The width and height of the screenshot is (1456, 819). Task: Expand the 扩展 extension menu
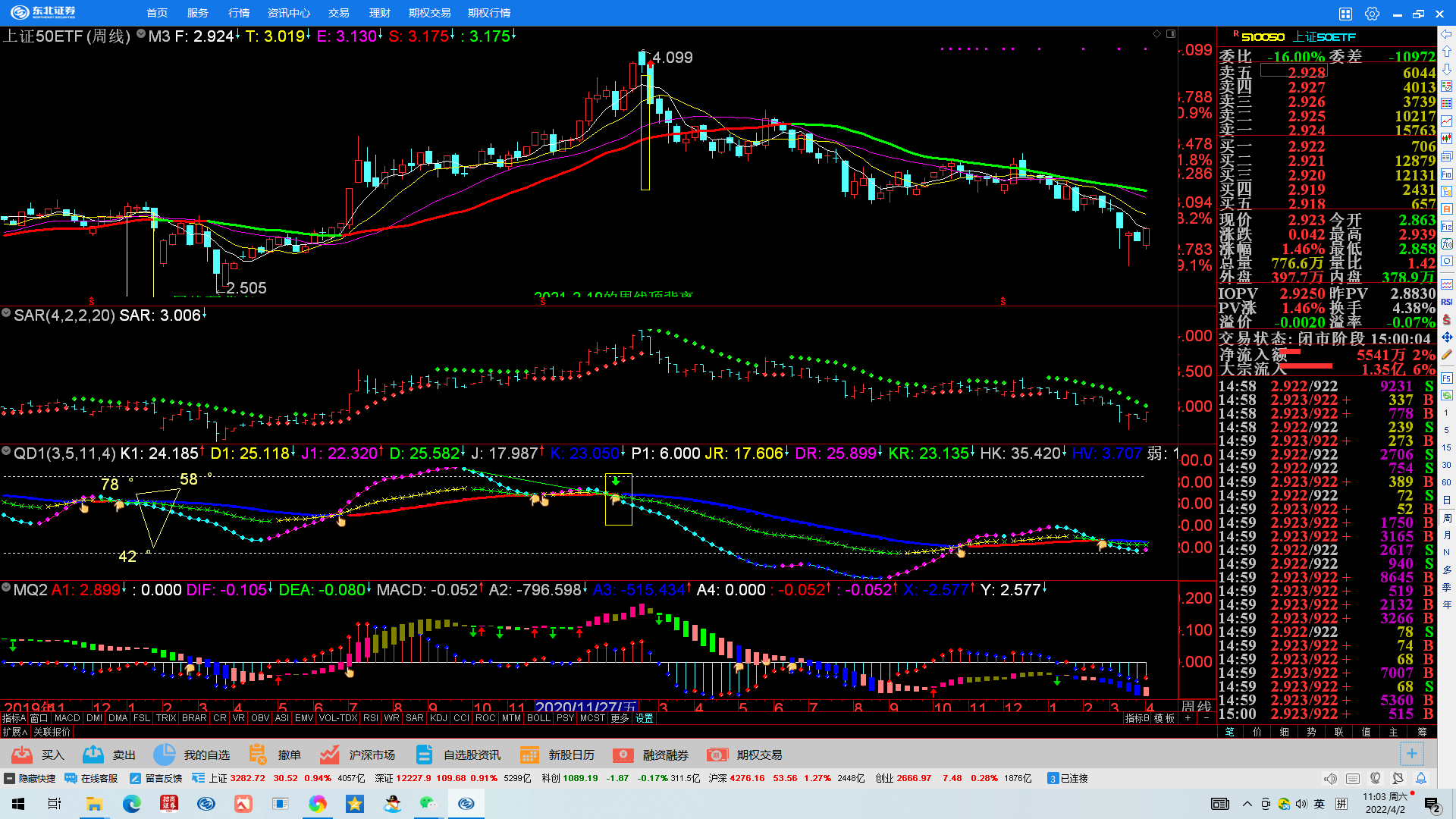point(14,732)
